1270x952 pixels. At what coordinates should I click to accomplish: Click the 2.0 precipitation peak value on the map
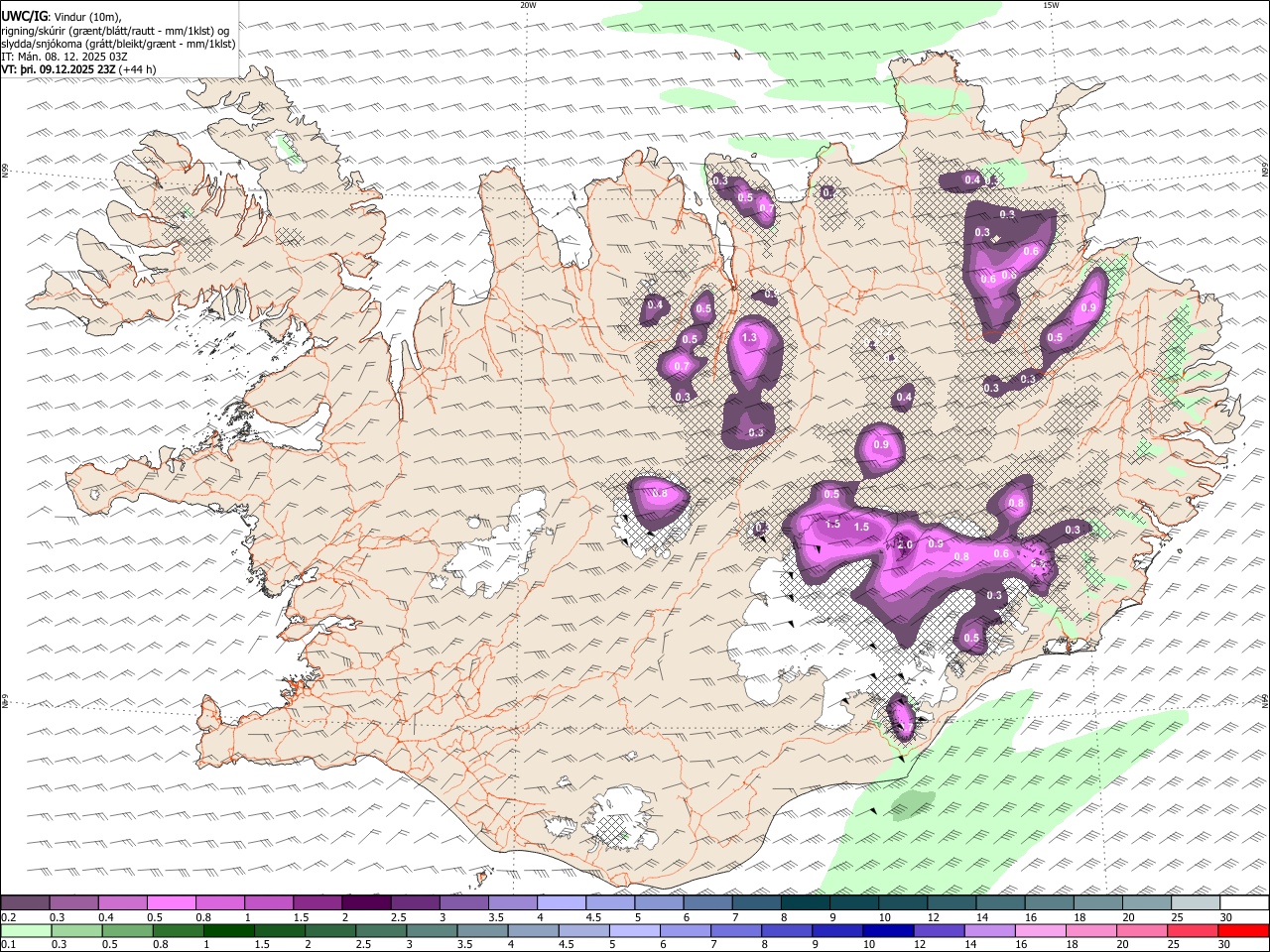coord(904,544)
